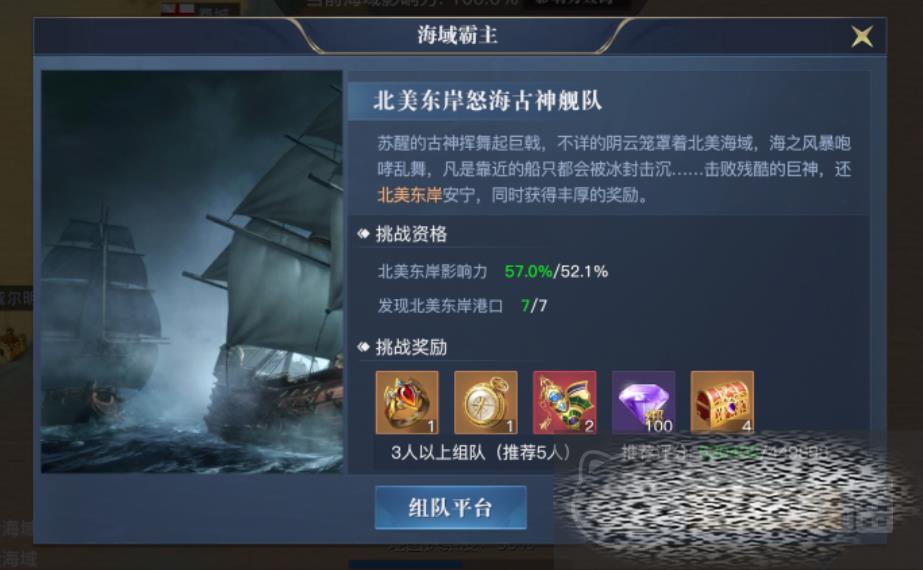Tap the 北美东岸怒海古神舰队 heading
923x570 pixels.
tap(487, 101)
